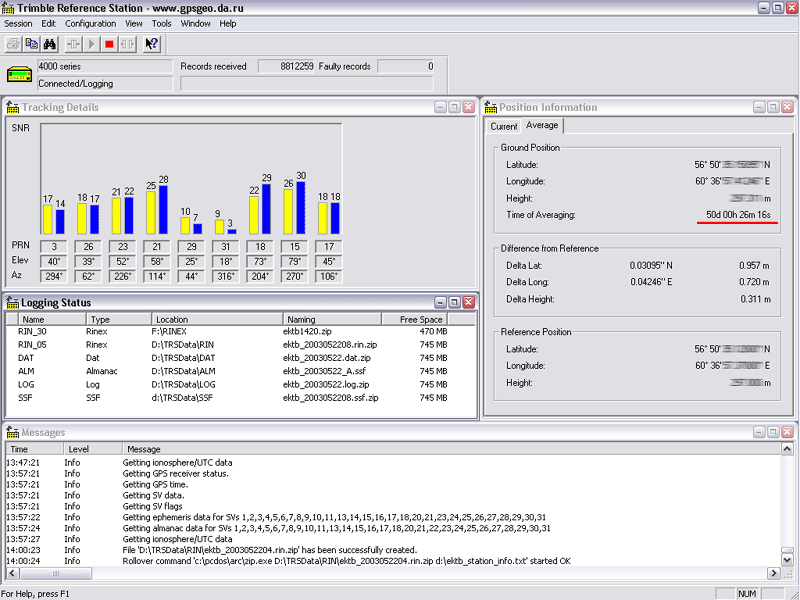Switch to the Current tab
The image size is (800, 600).
click(x=504, y=126)
